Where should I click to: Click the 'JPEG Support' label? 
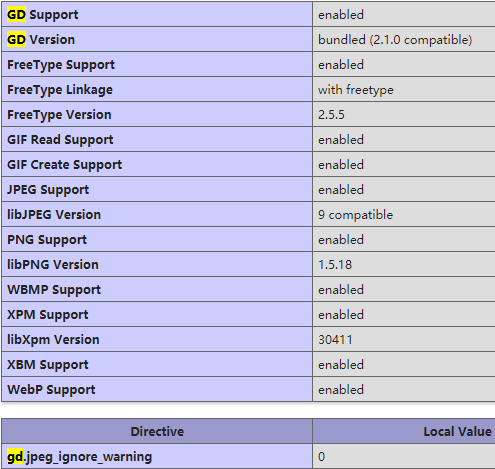48,190
